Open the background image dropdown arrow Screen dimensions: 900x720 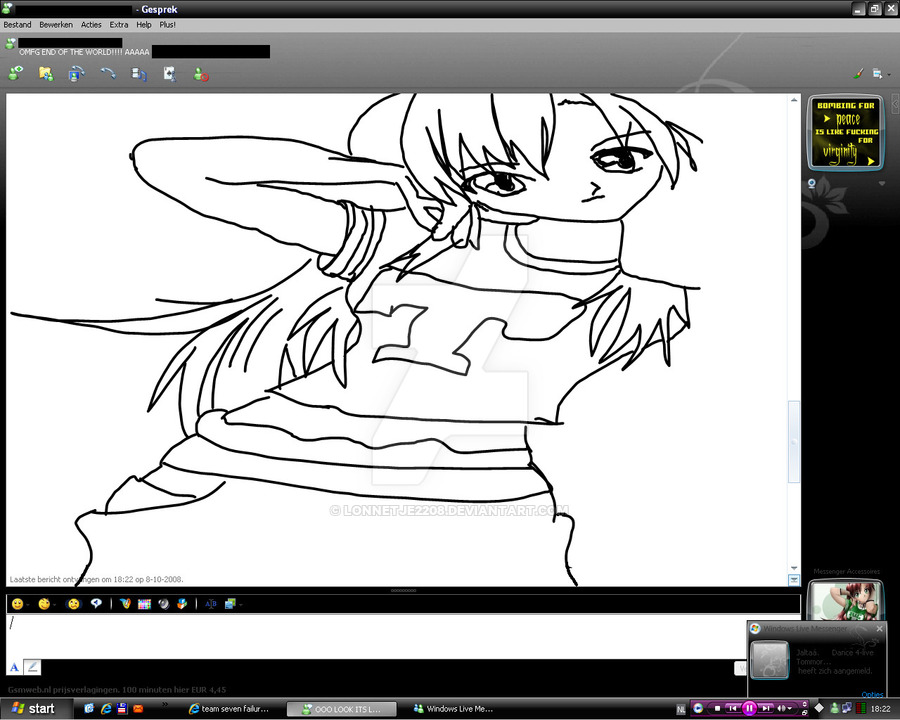241,604
